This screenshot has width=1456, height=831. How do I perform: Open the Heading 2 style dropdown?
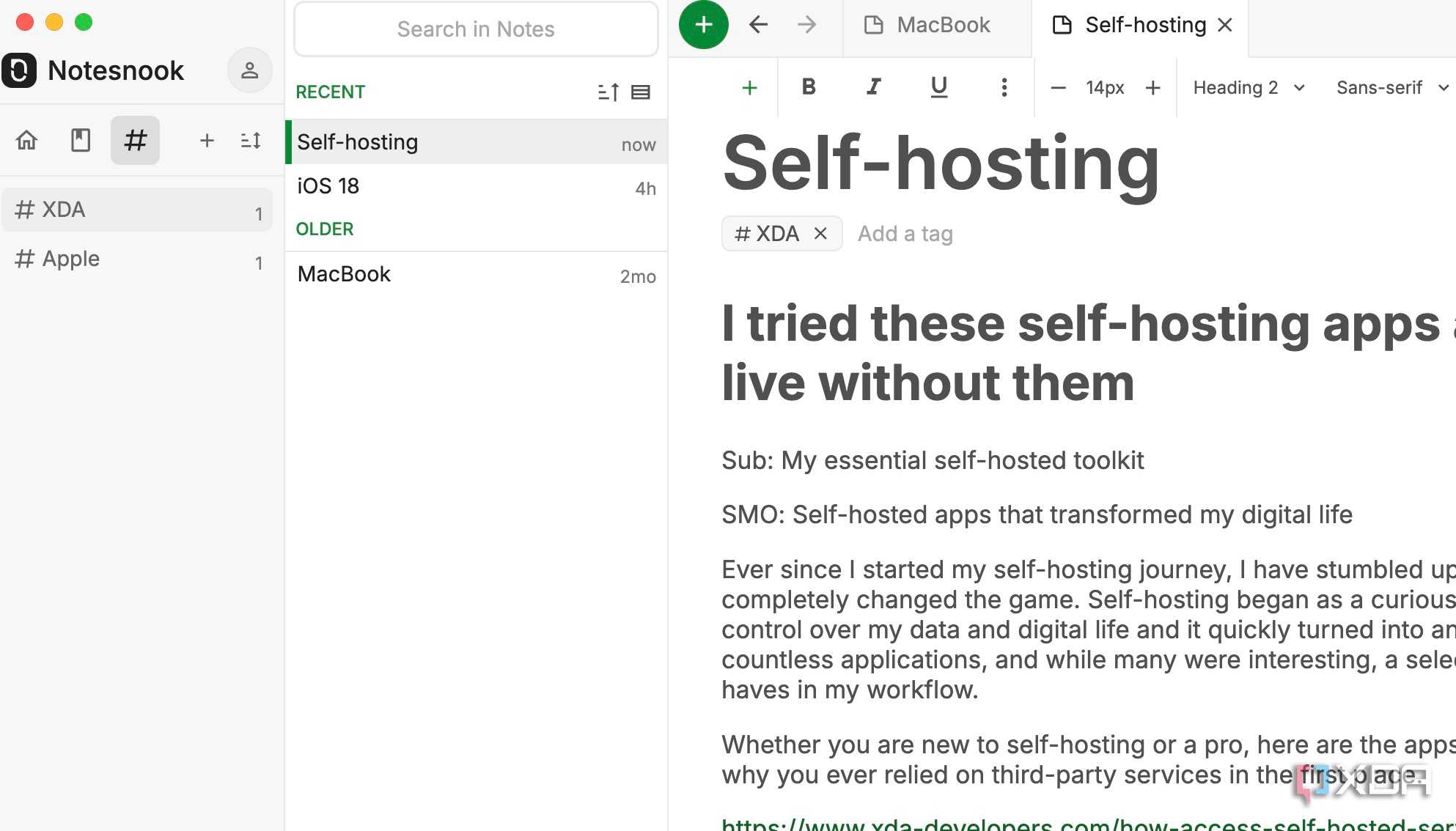coord(1249,88)
